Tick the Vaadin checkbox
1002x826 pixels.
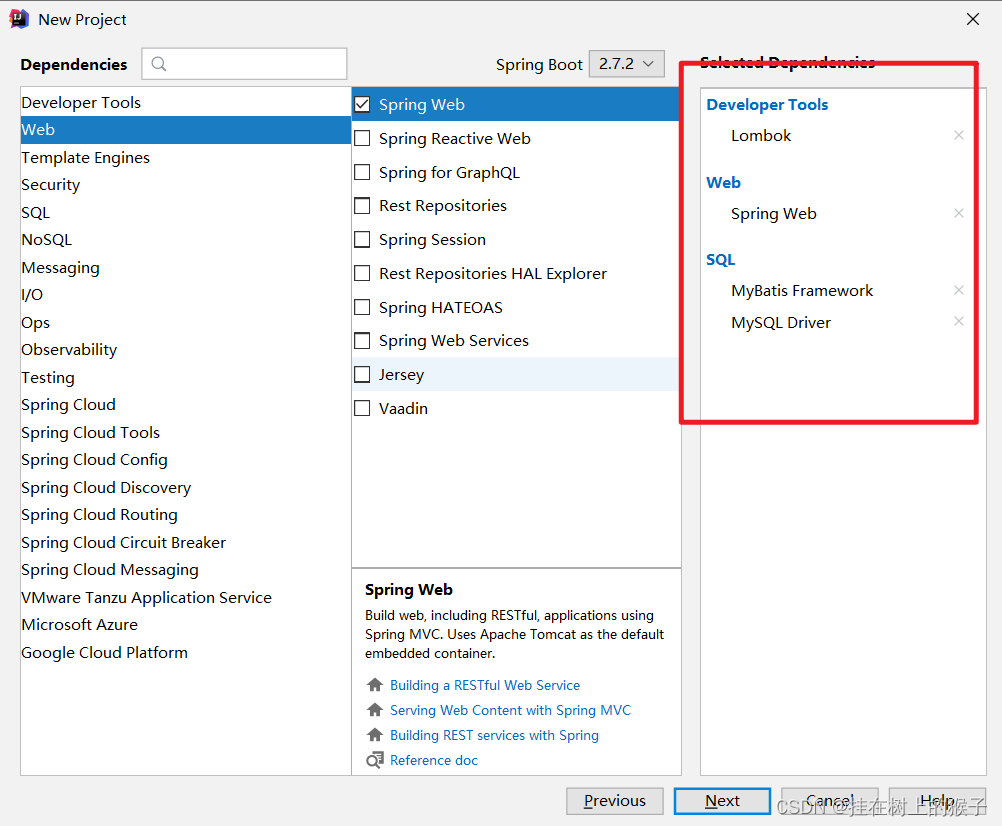362,408
